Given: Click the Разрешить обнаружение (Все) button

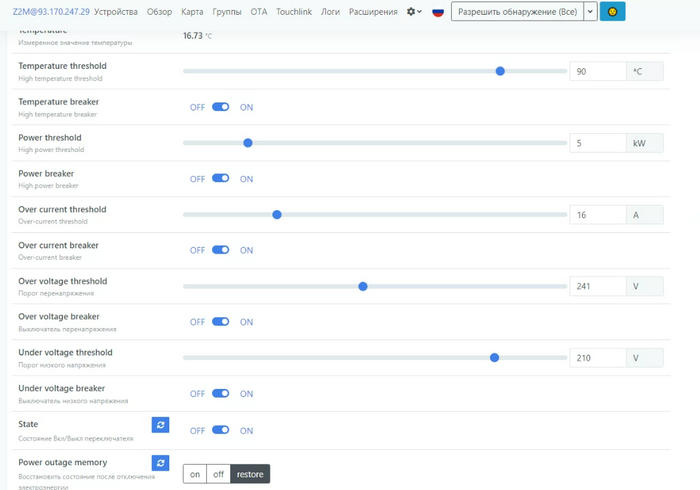Looking at the screenshot, I should [516, 12].
